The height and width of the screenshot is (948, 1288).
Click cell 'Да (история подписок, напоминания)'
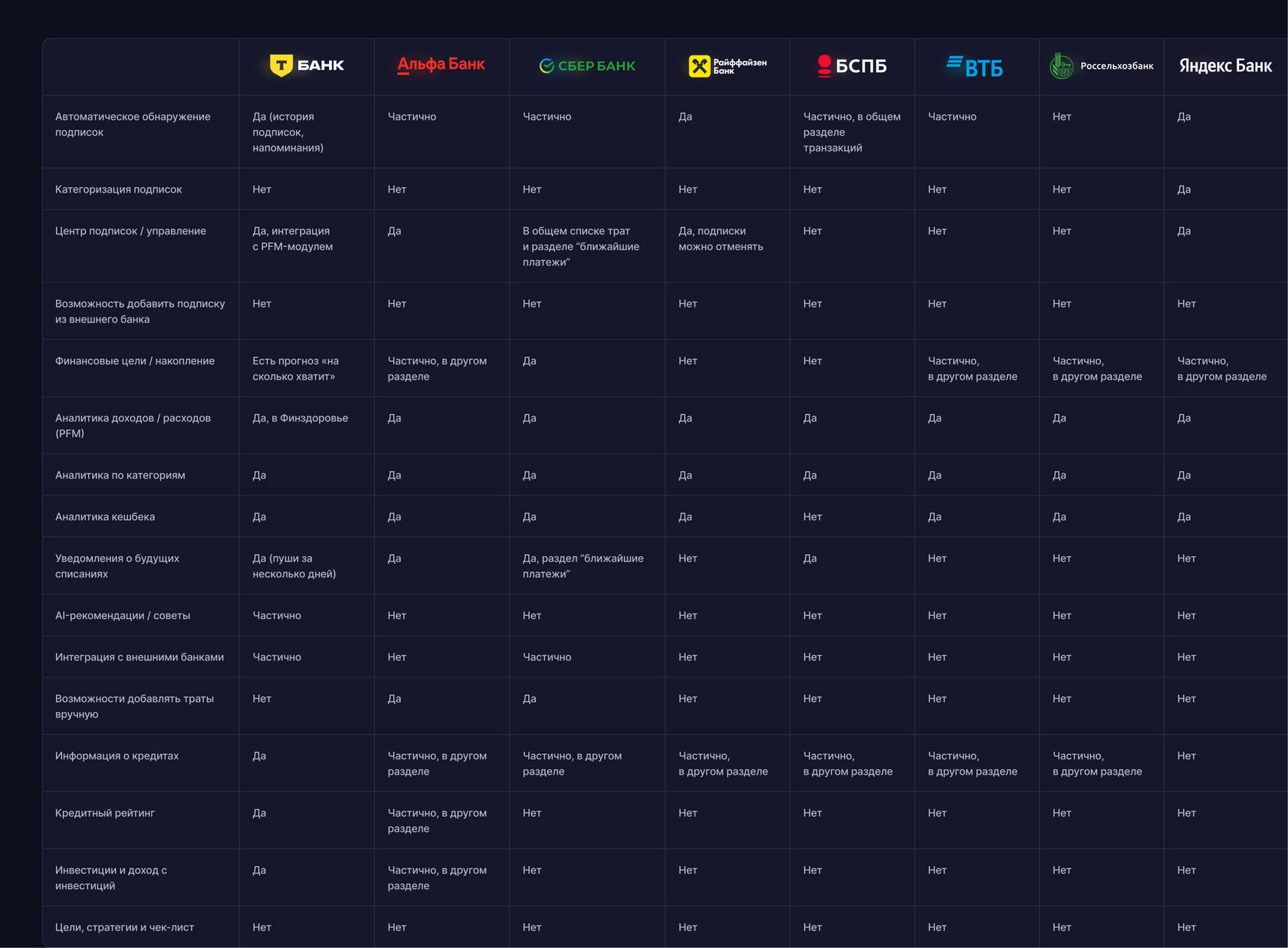tap(288, 132)
